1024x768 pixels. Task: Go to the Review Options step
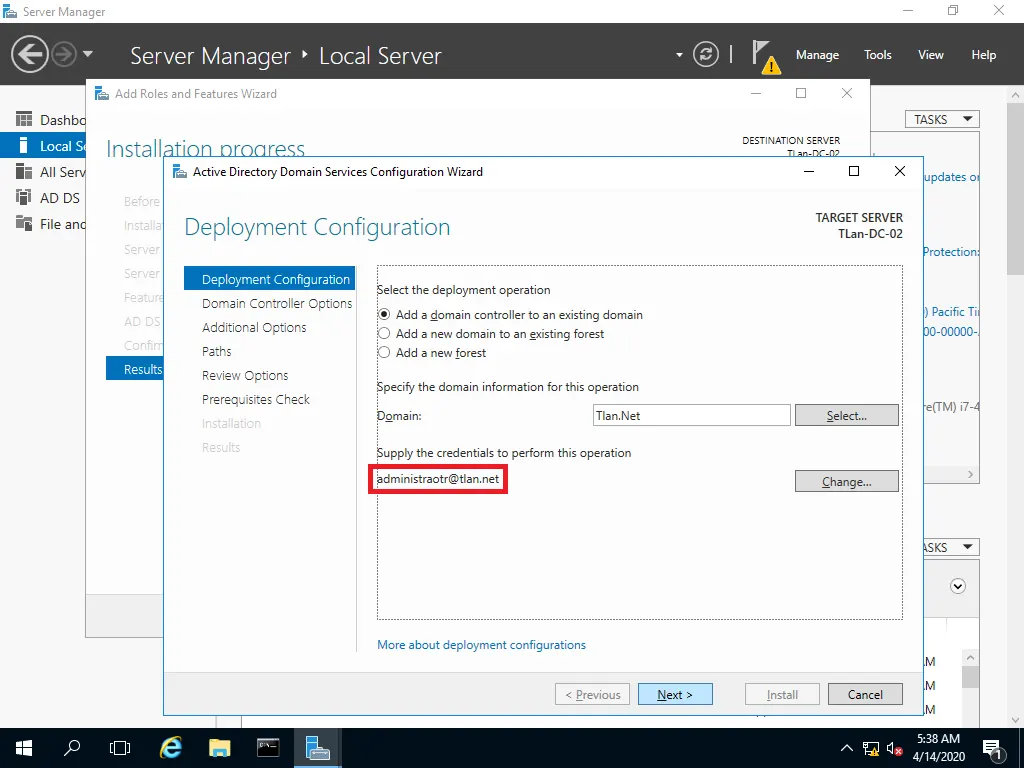(245, 376)
